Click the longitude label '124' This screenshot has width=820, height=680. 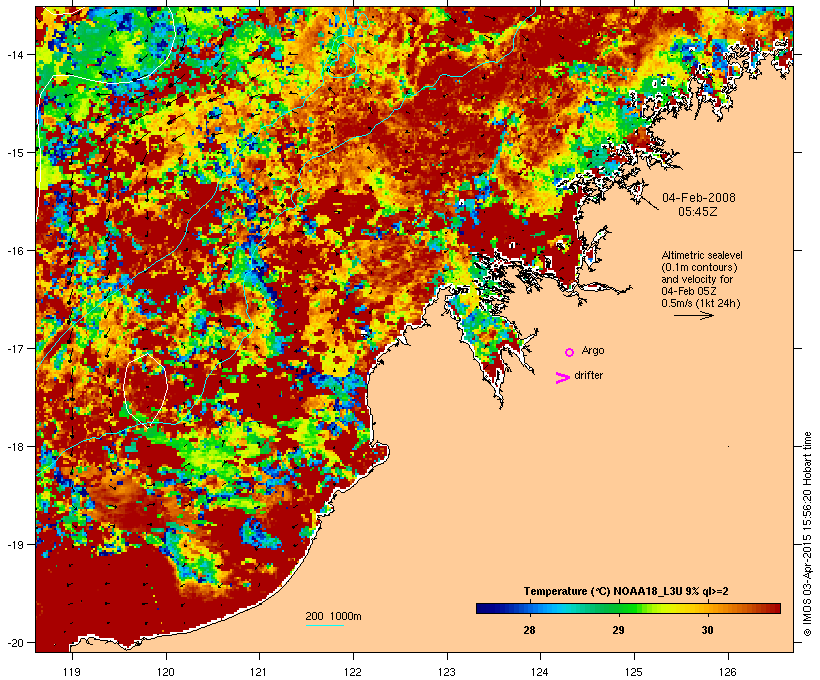[541, 672]
